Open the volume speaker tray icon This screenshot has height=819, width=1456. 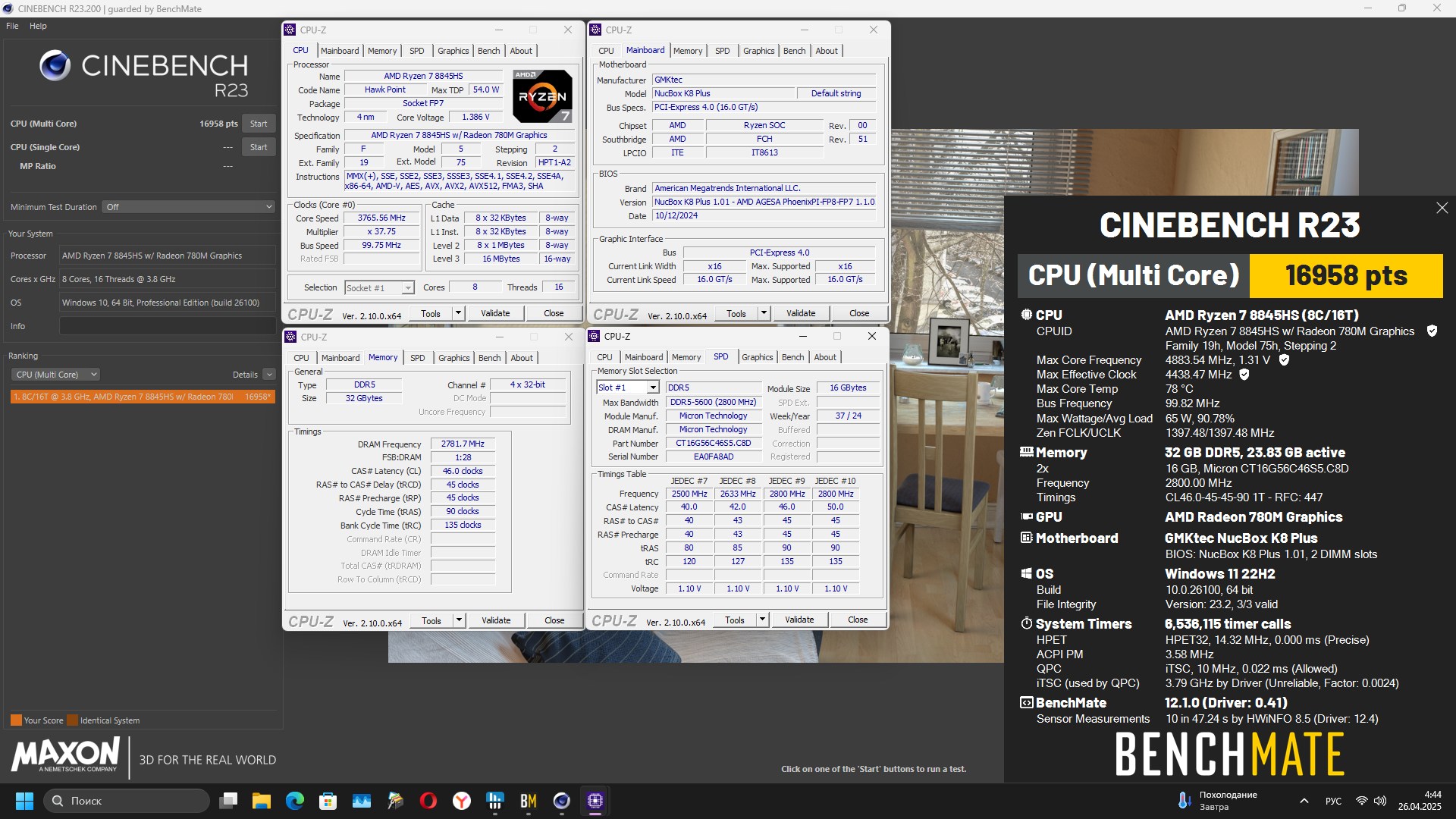coord(1380,801)
